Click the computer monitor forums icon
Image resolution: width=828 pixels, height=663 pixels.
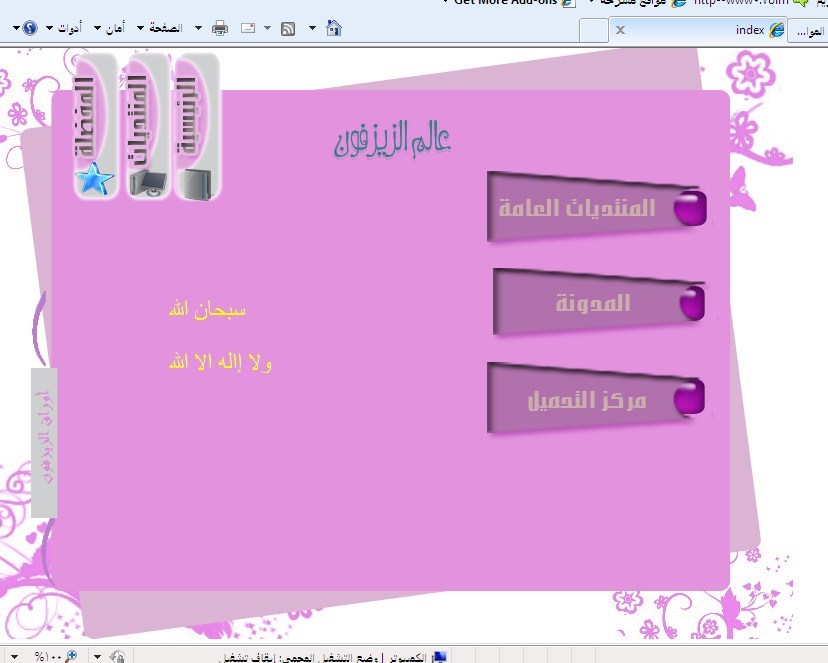click(x=149, y=182)
